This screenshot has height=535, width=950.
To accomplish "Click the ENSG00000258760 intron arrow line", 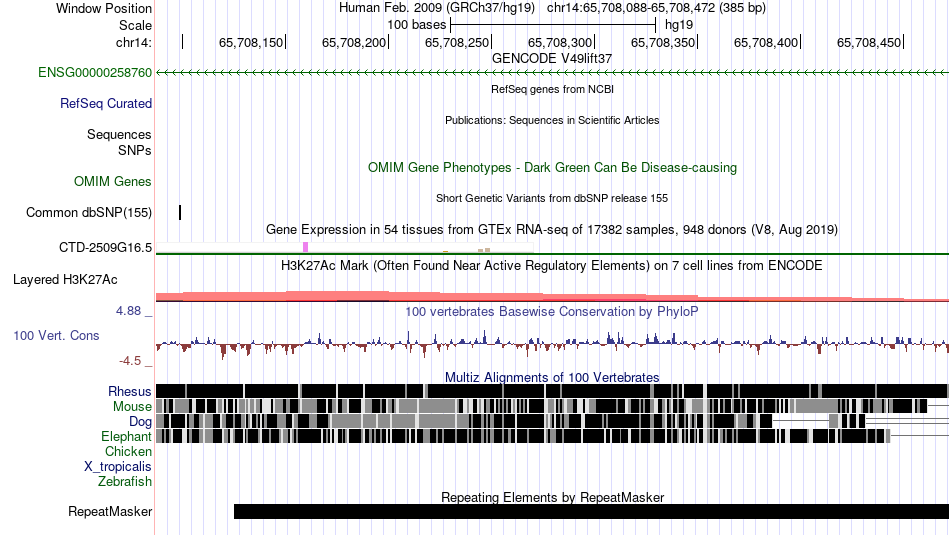I will tap(552, 73).
